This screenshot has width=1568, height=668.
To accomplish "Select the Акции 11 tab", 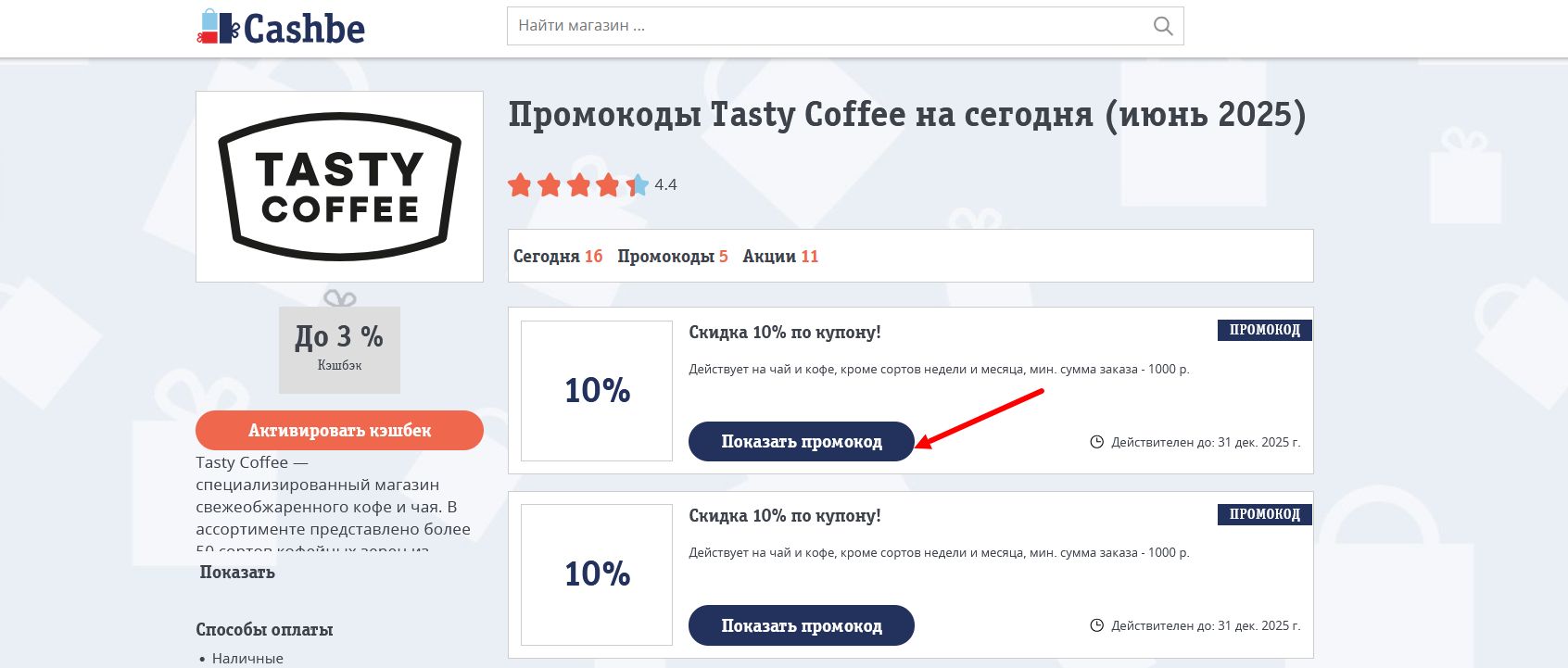I will pos(780,257).
